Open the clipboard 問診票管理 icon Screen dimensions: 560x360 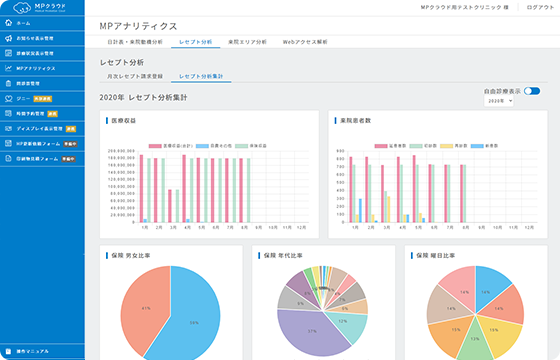pos(9,84)
